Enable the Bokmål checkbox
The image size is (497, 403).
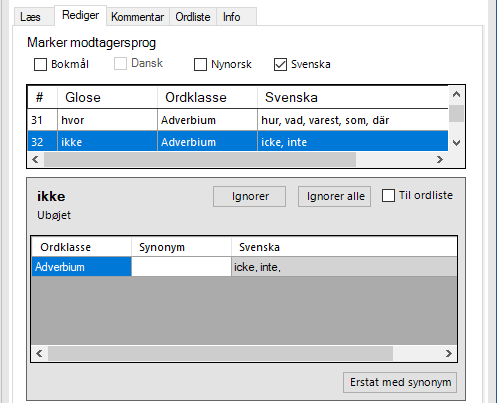point(41,64)
